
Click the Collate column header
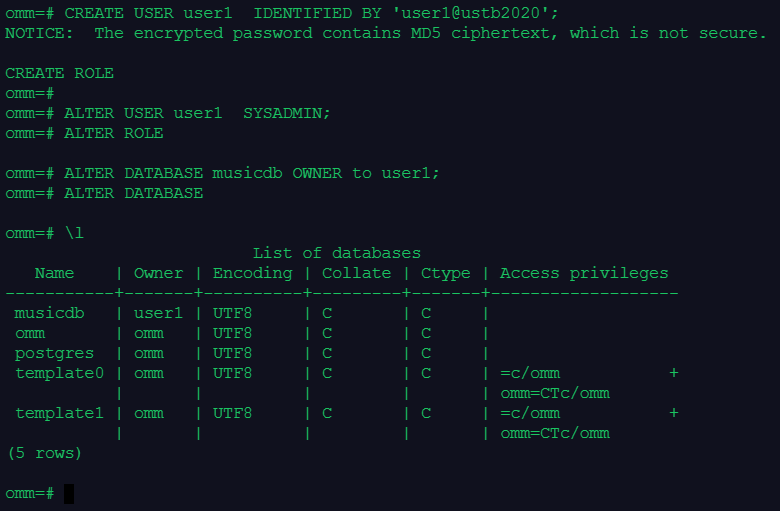point(356,273)
